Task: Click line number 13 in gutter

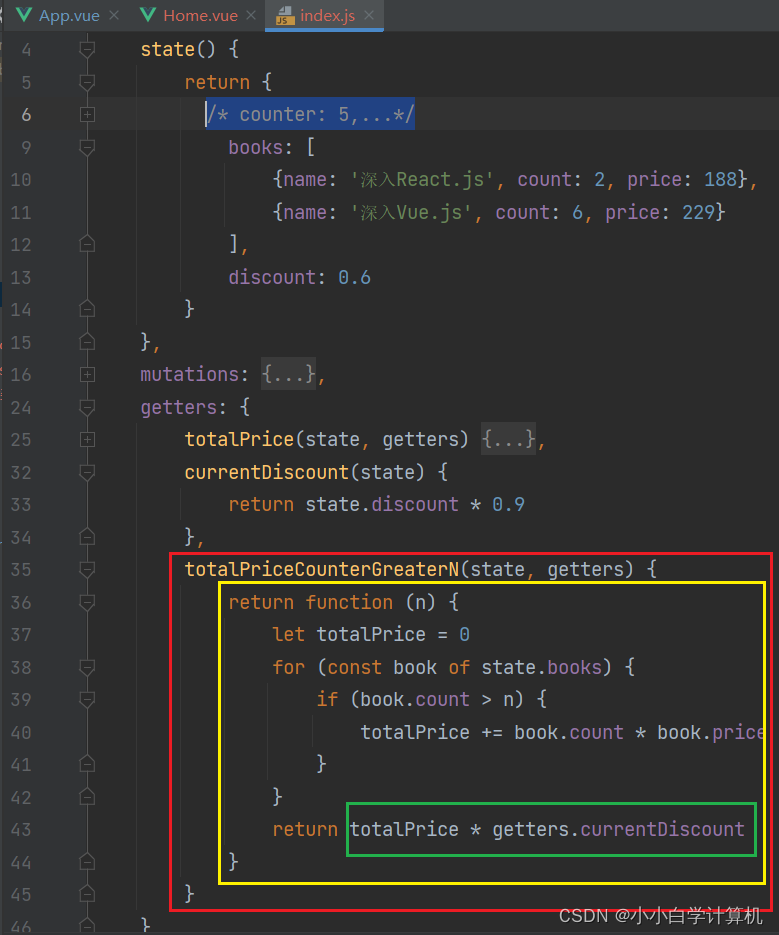Action: 21,277
